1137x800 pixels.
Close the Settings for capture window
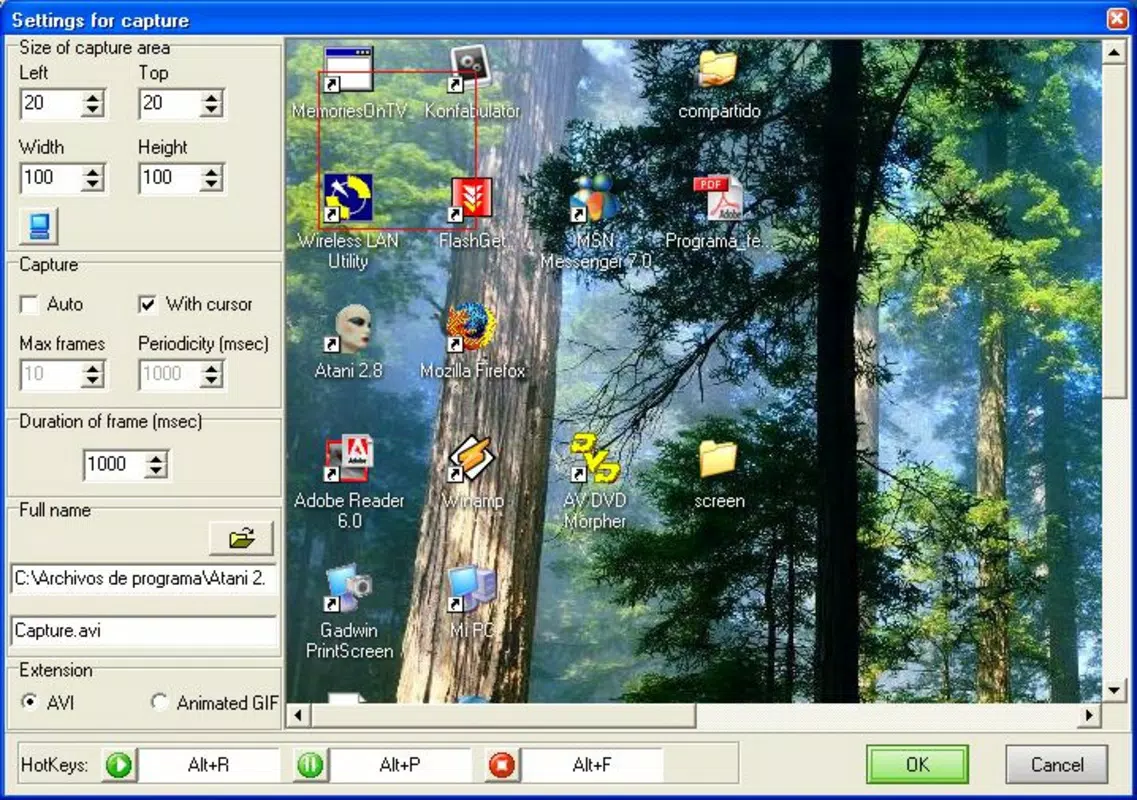point(1117,18)
